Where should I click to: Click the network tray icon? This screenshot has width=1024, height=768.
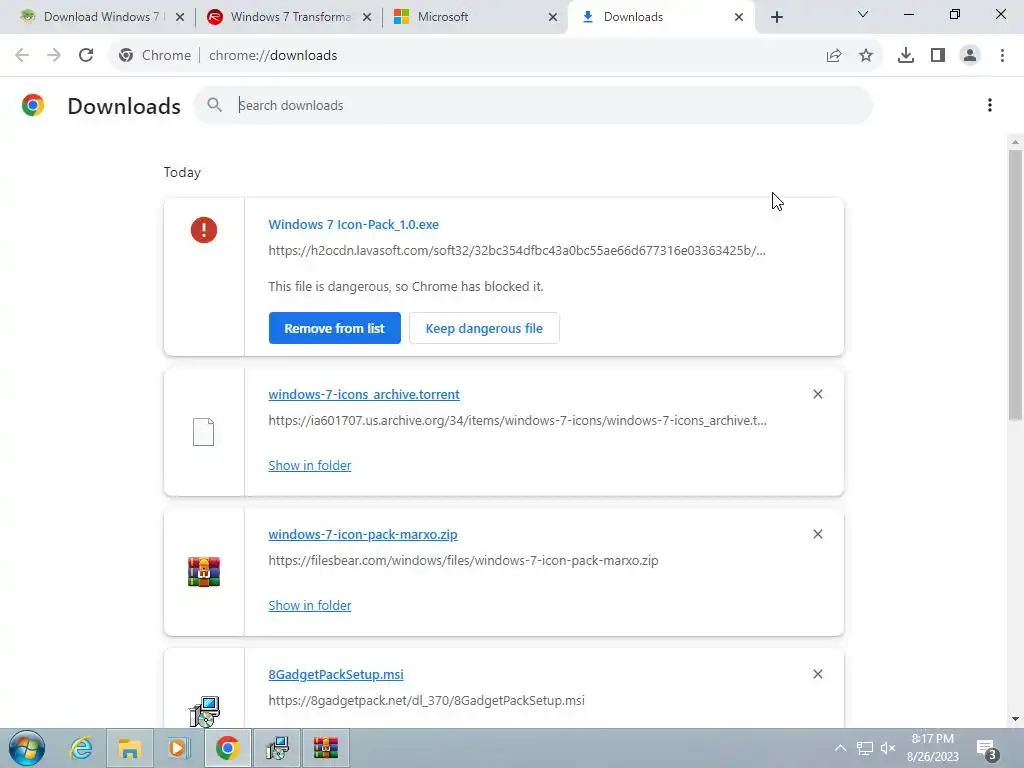(x=865, y=748)
